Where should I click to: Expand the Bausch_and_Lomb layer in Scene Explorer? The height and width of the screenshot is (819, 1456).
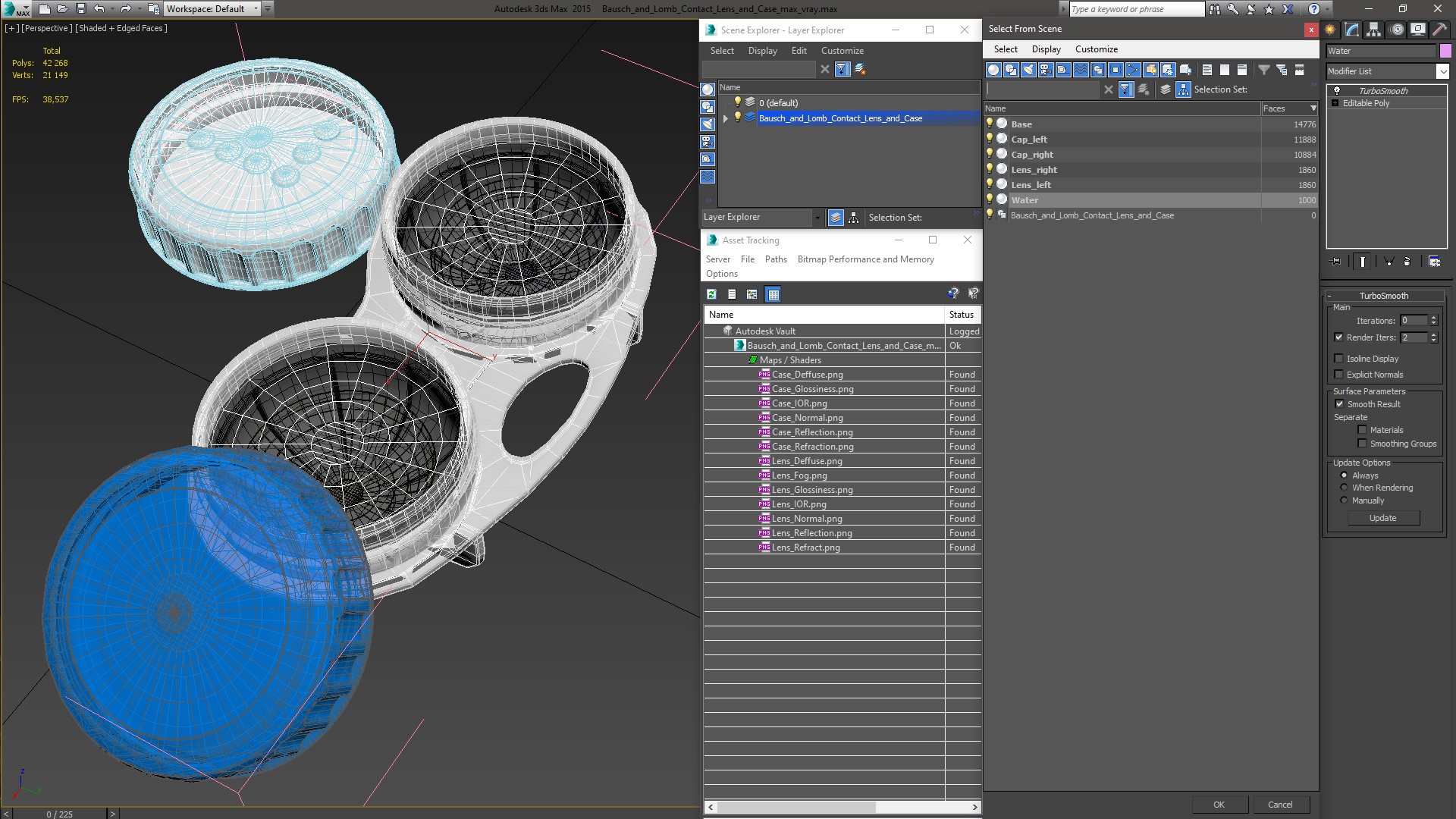[725, 118]
